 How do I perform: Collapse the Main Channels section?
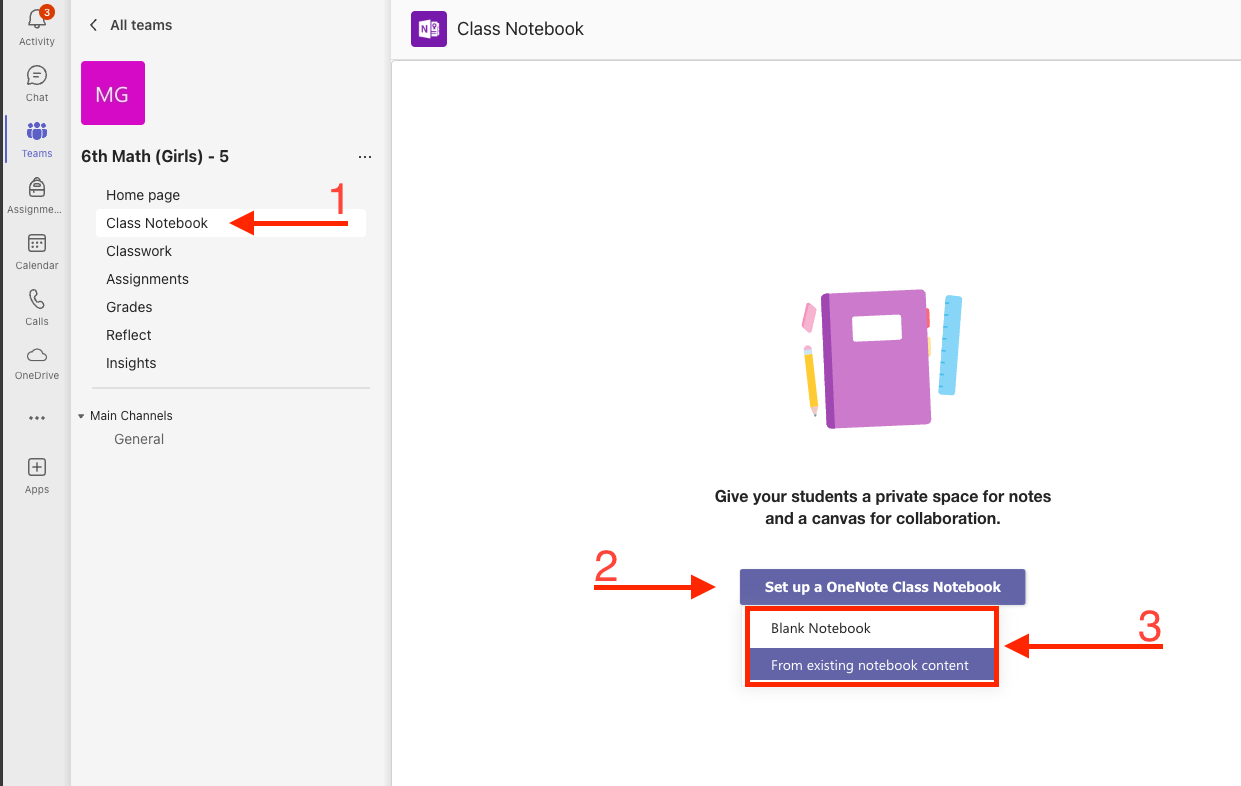coord(81,415)
